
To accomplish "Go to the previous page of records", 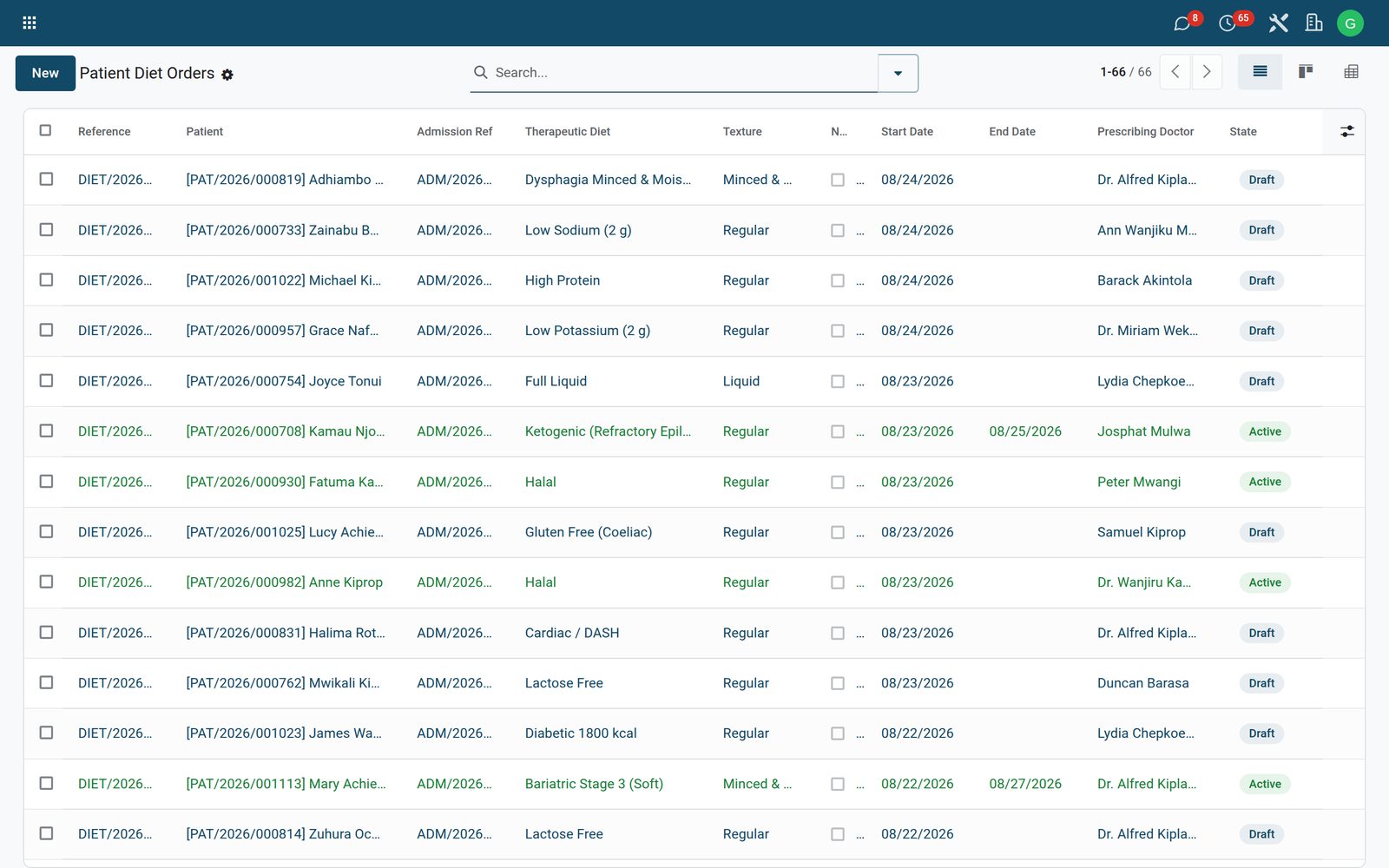I will point(1175,72).
